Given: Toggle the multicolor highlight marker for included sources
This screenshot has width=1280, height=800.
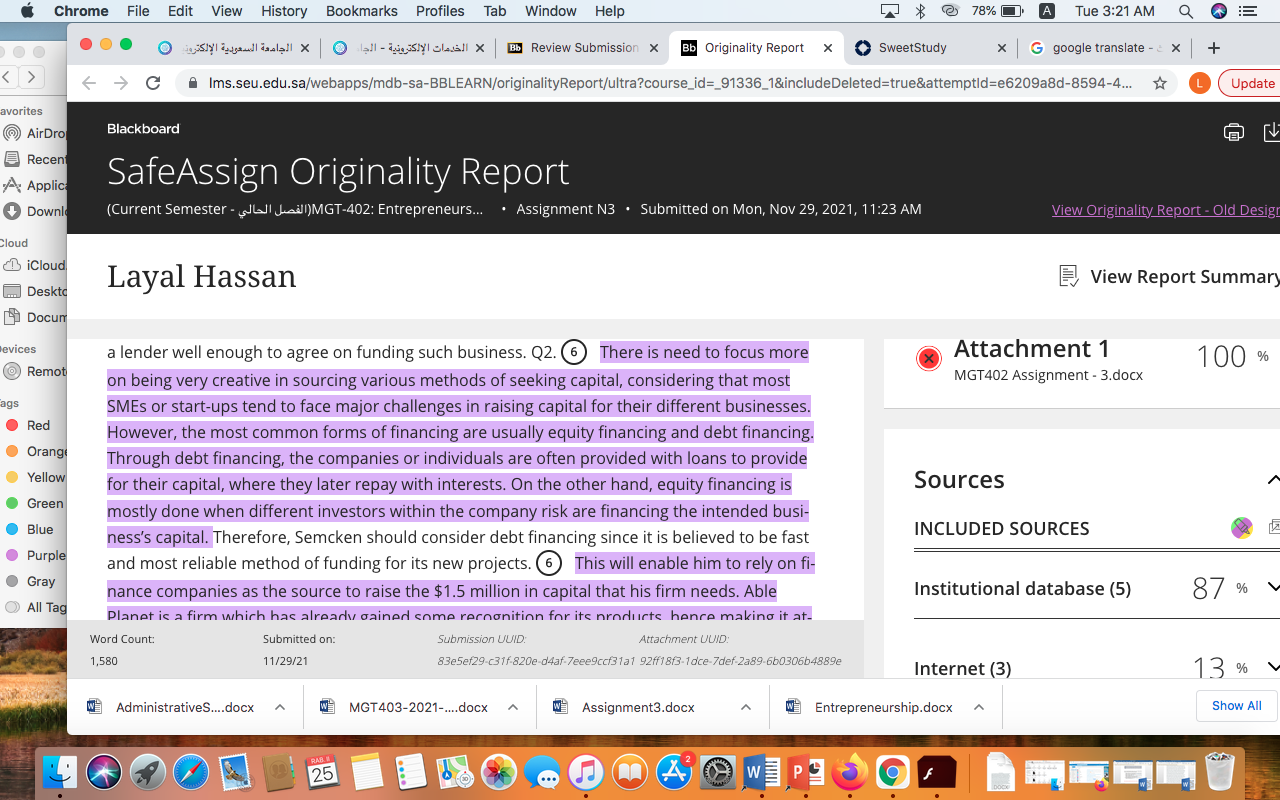Looking at the screenshot, I should 1242,528.
